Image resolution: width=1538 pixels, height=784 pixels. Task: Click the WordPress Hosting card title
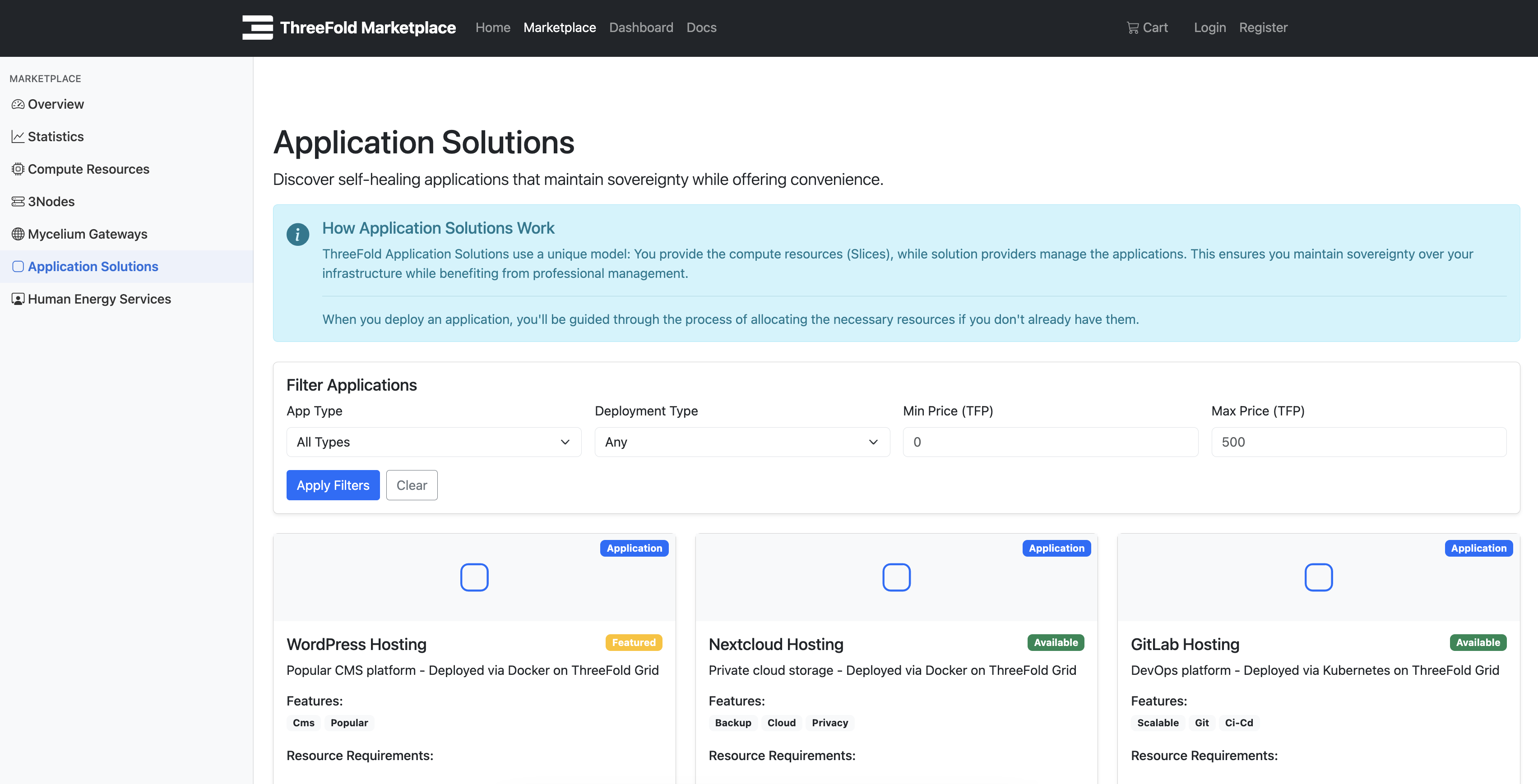357,644
